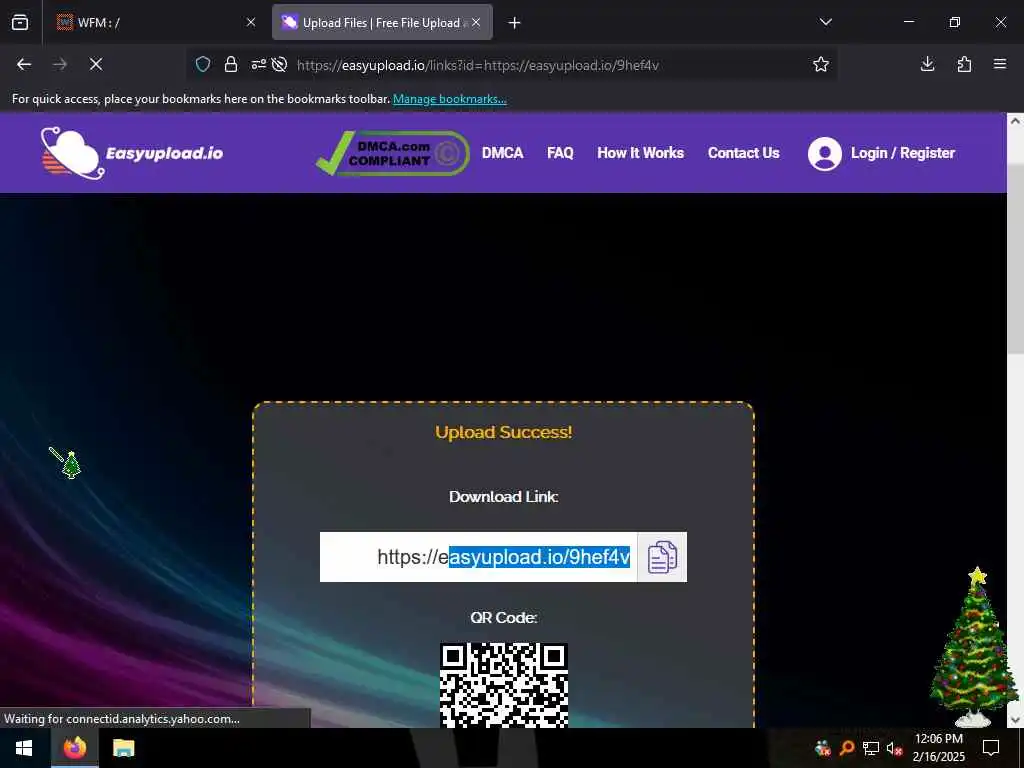Restore down the Firefox window

tap(955, 22)
